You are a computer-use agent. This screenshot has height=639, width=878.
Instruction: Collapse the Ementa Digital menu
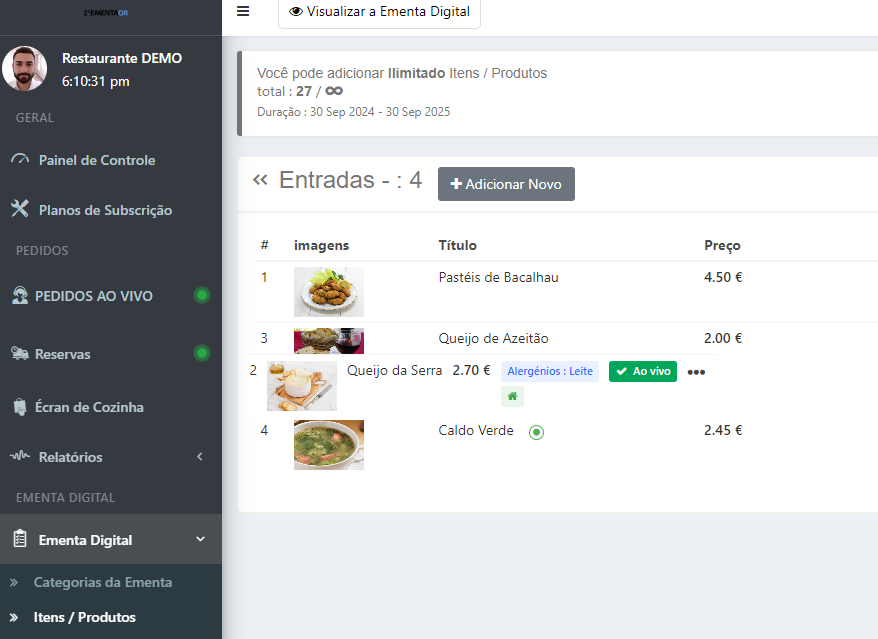(x=200, y=540)
